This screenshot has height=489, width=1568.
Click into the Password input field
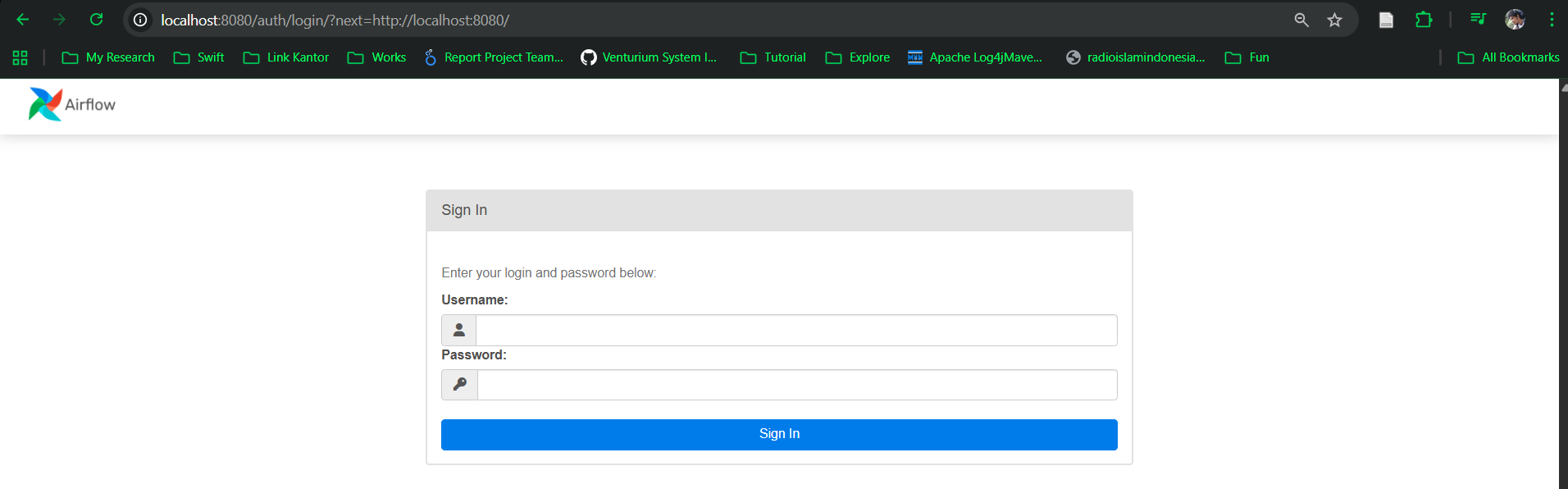click(x=796, y=385)
